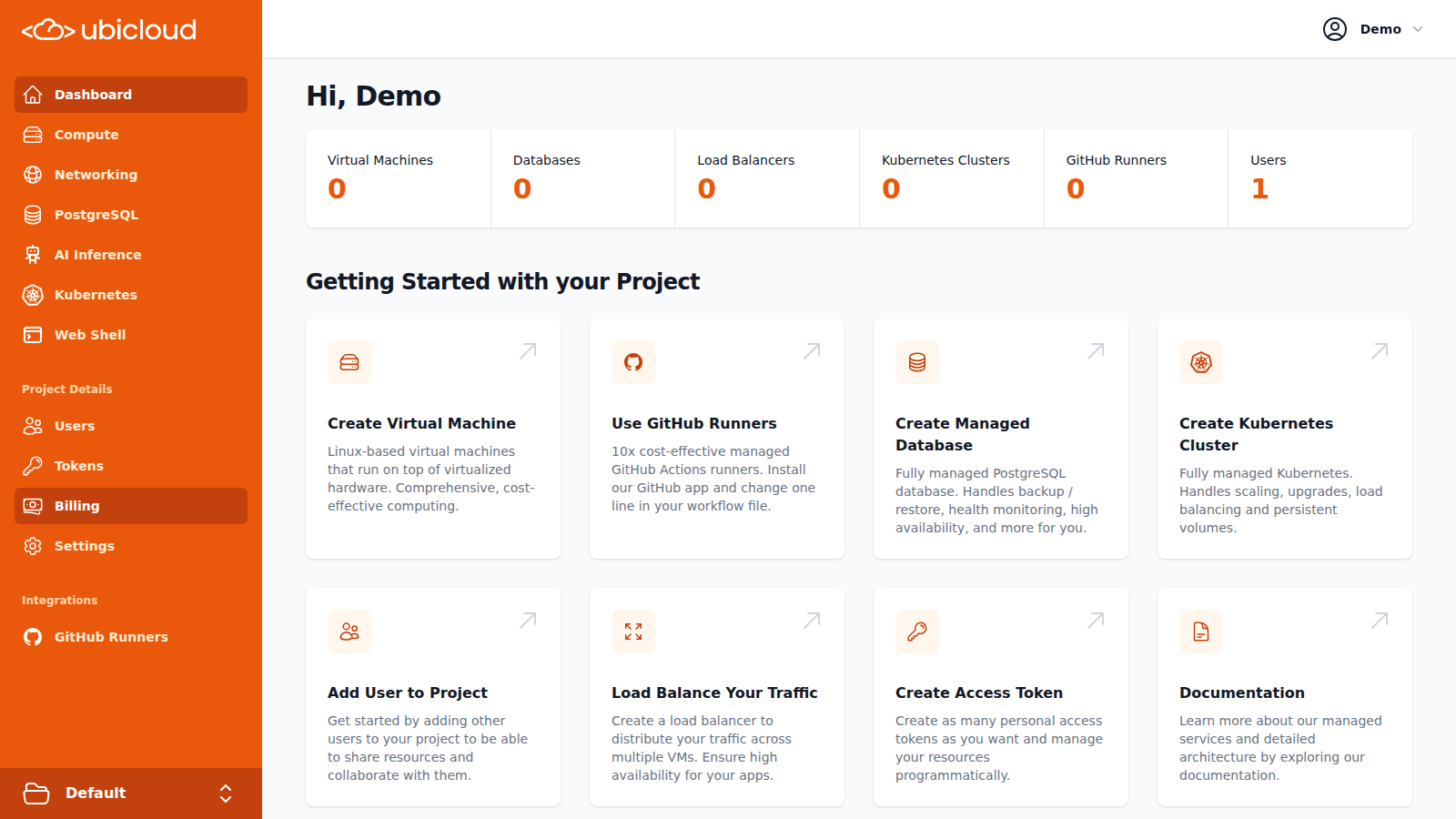The height and width of the screenshot is (819, 1456).
Task: Click the Kubernetes Clusters count tile
Action: [952, 178]
